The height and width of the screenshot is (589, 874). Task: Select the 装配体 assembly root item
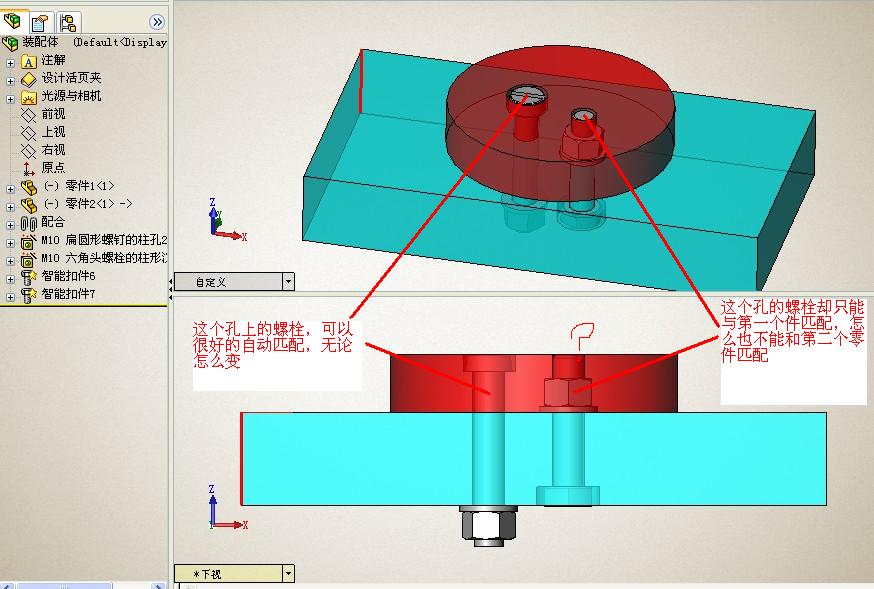click(x=42, y=43)
